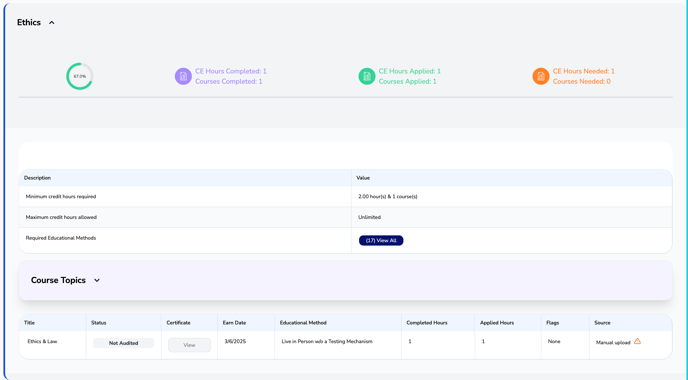Screen dimensions: 688x380
Task: Collapse the Ethics section chevron
Action: 52,22
